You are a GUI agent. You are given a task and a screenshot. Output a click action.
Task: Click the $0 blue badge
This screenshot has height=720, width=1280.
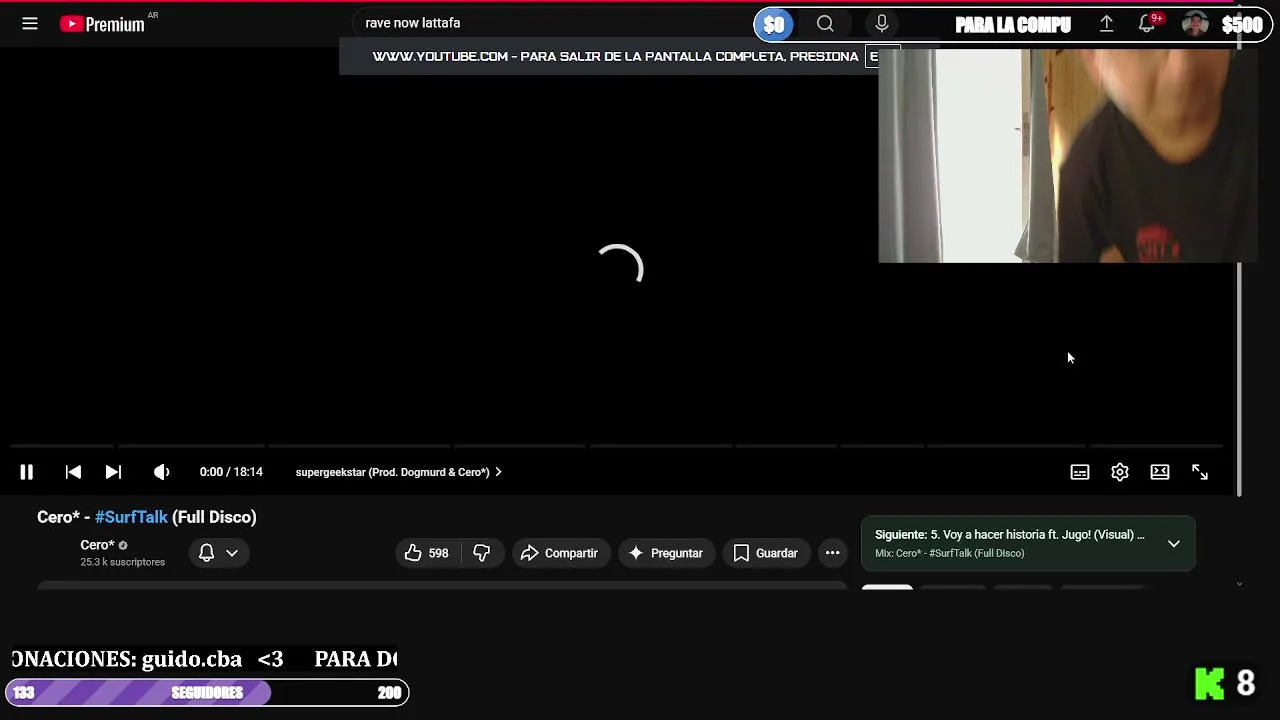[774, 24]
